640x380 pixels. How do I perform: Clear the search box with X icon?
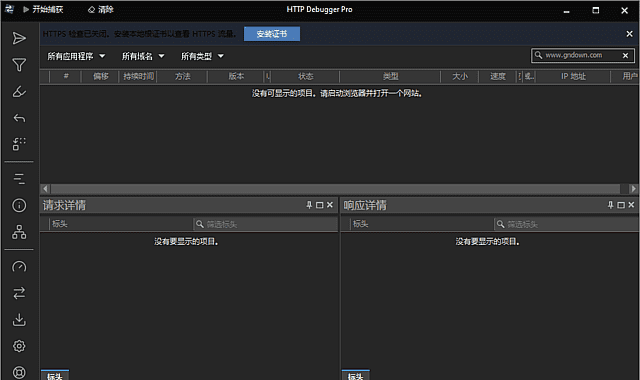[625, 56]
